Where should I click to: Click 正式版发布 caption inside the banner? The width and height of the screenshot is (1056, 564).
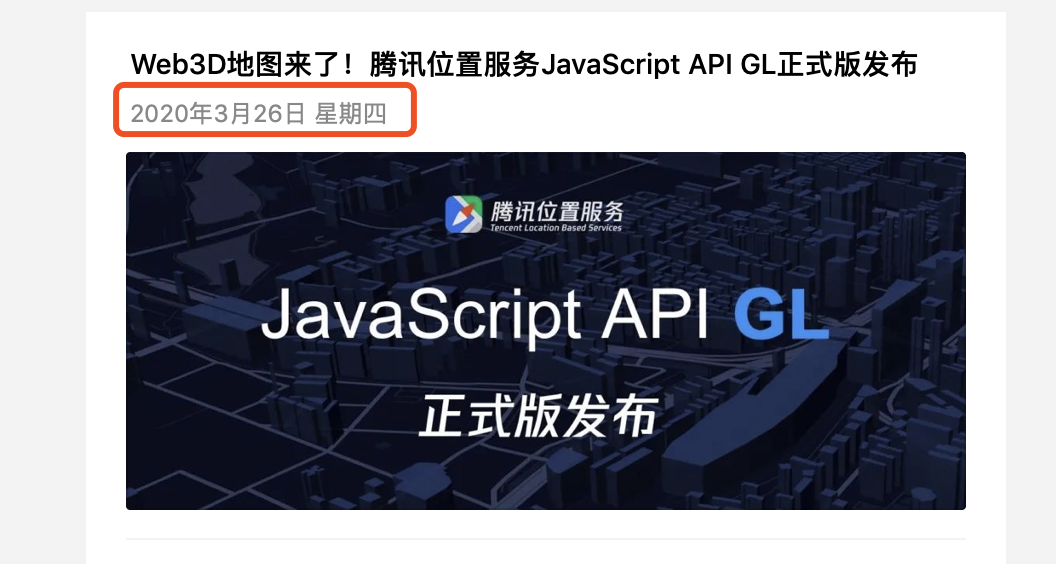(537, 416)
